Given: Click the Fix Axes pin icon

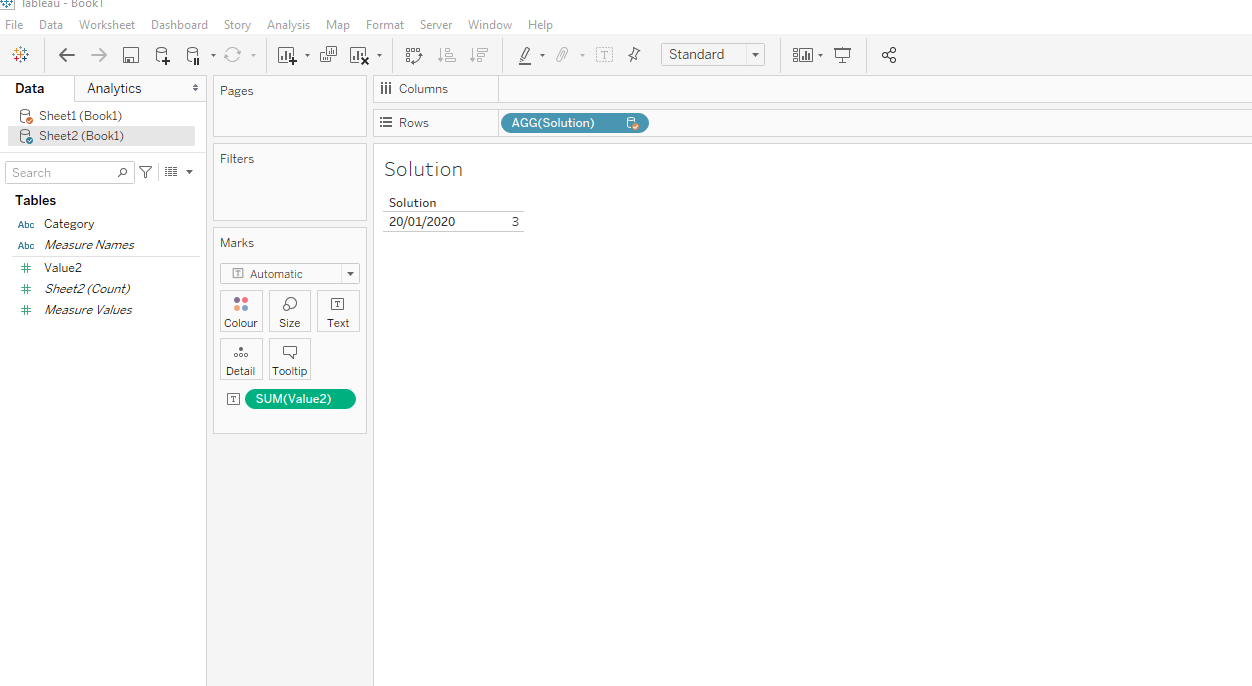Looking at the screenshot, I should pyautogui.click(x=634, y=55).
